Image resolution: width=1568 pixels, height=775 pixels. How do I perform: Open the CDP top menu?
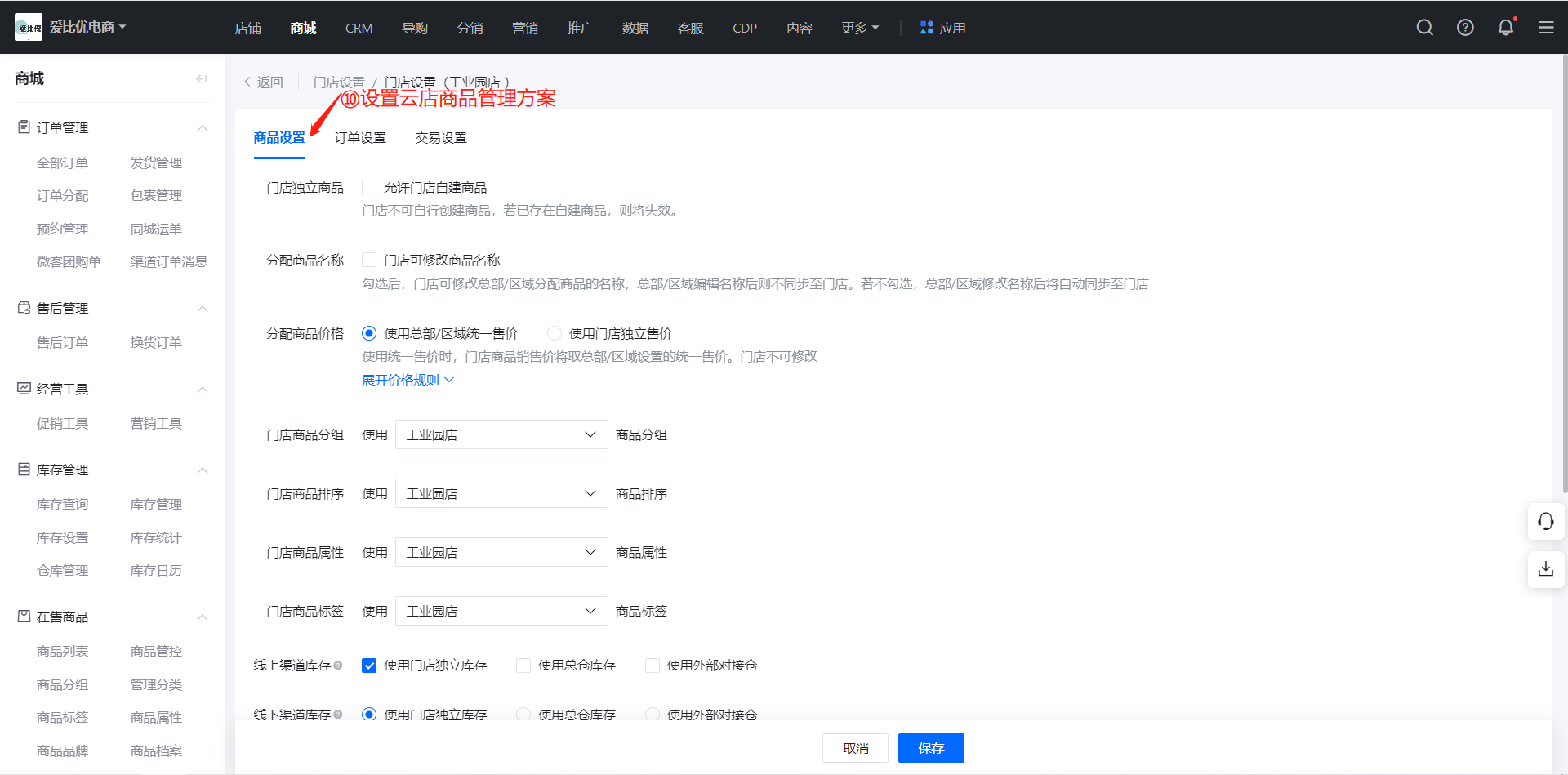click(x=745, y=28)
